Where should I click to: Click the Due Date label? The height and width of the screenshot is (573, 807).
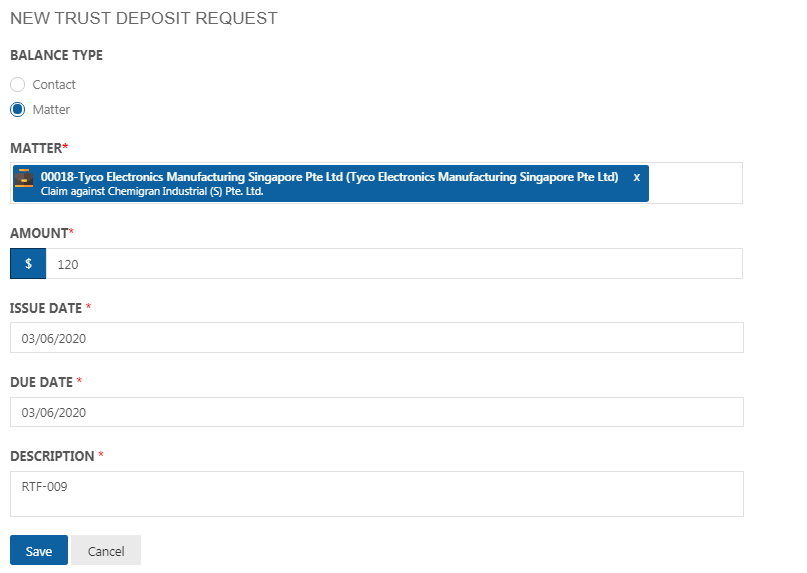[46, 382]
